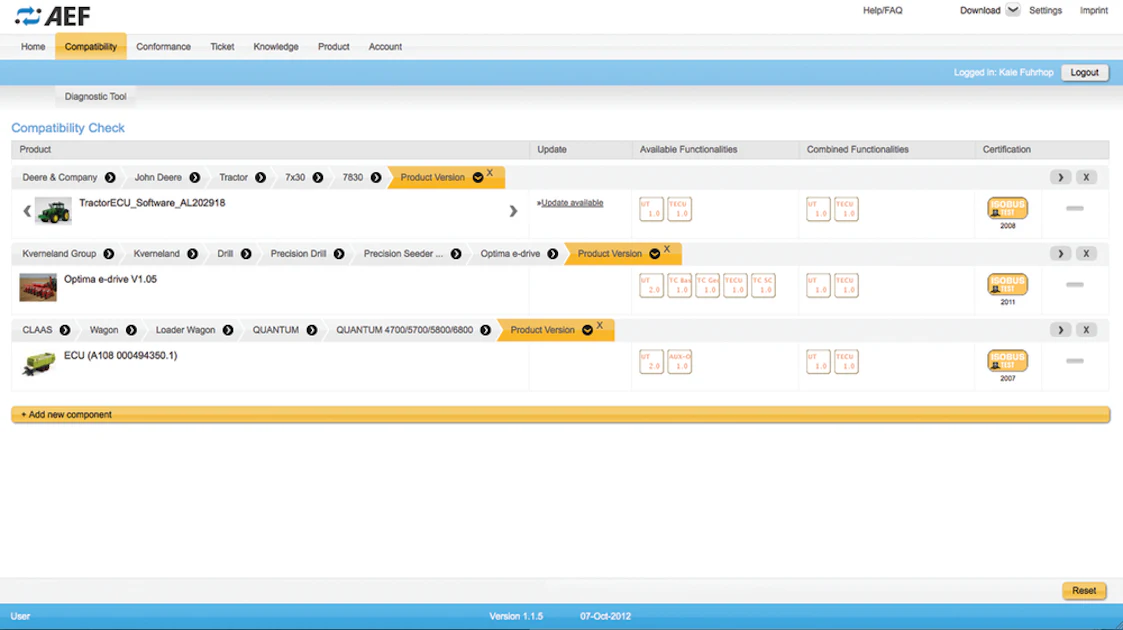Screen dimensions: 1123x630
Task: Expand CLAAS row with chevron button
Action: pyautogui.click(x=1061, y=330)
